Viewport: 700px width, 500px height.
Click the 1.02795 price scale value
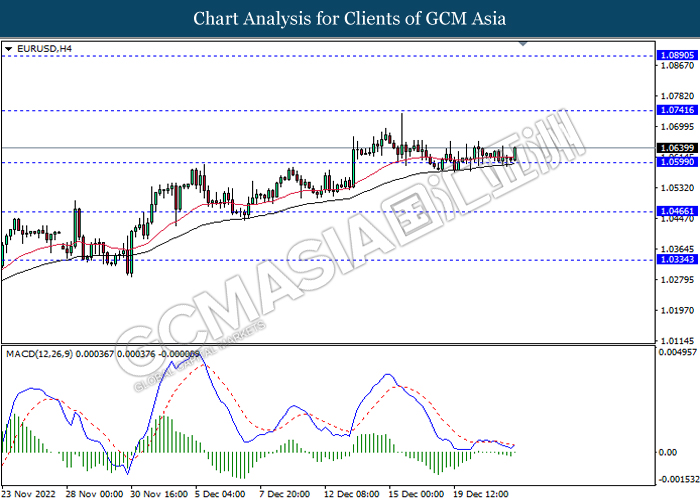[x=677, y=279]
